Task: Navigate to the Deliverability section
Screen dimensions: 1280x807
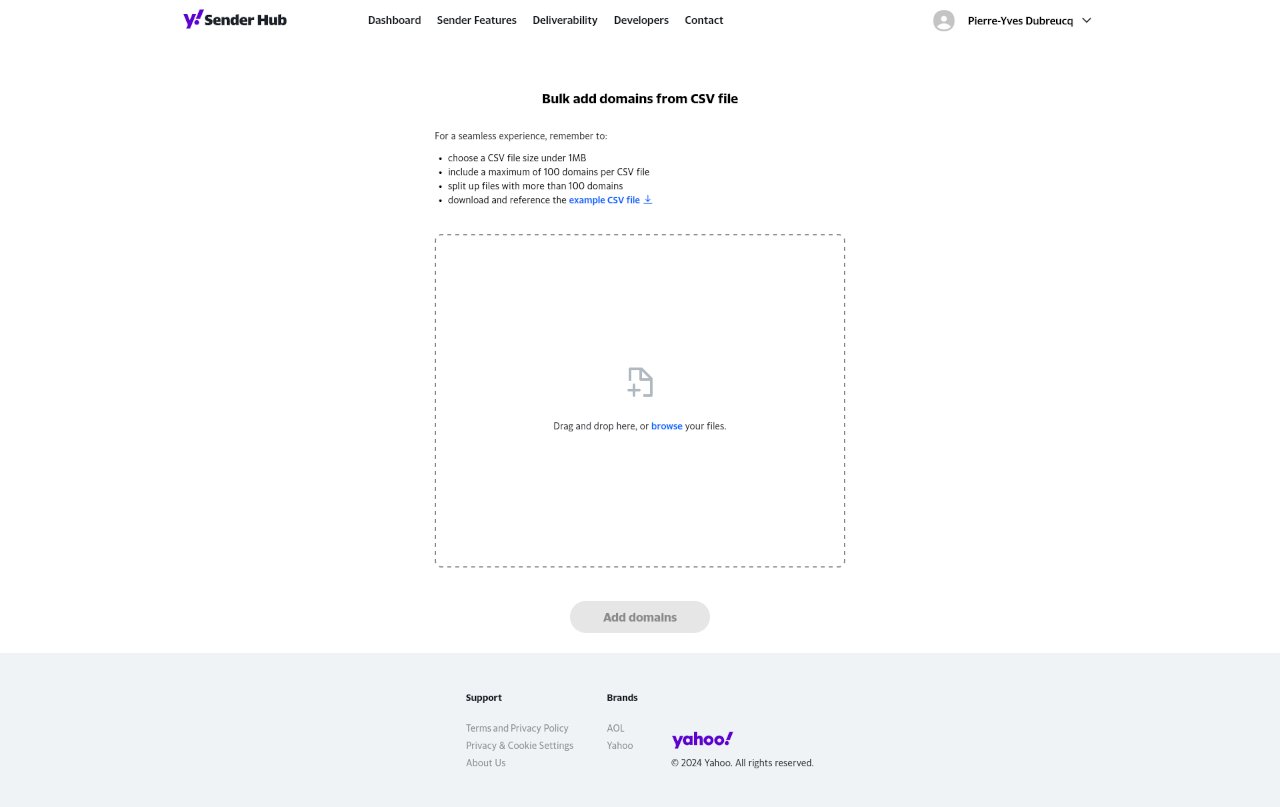Action: point(564,20)
